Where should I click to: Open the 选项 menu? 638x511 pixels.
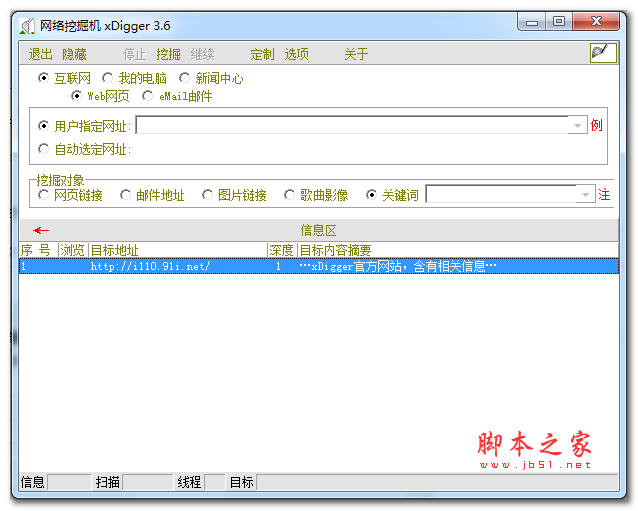[x=297, y=54]
